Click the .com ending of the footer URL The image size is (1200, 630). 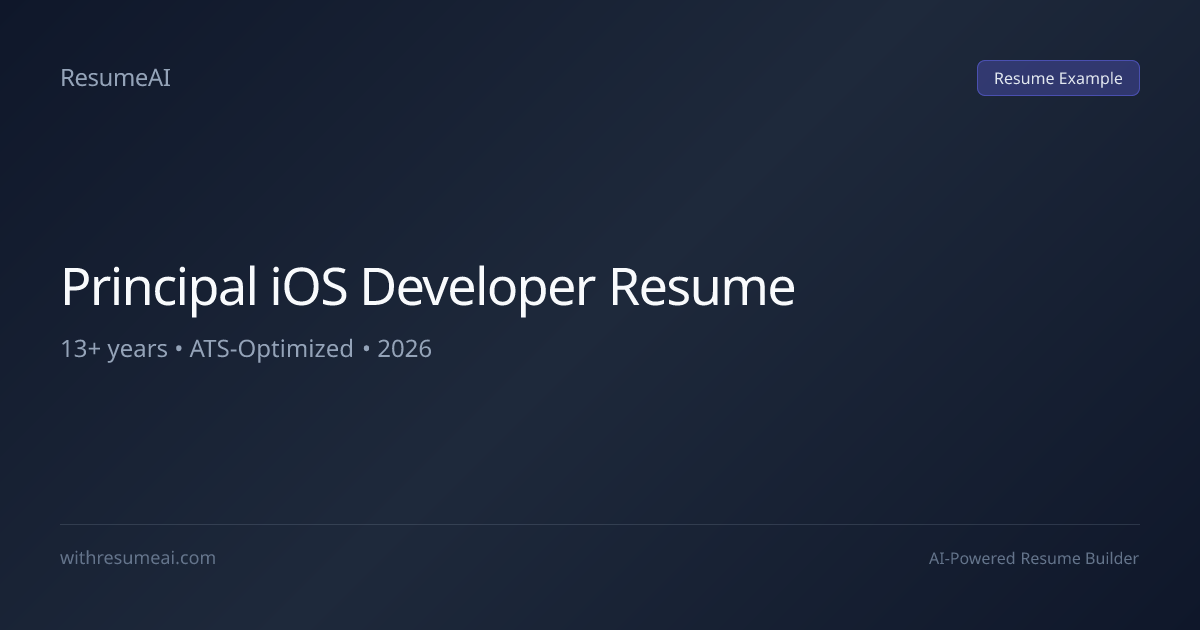point(198,558)
